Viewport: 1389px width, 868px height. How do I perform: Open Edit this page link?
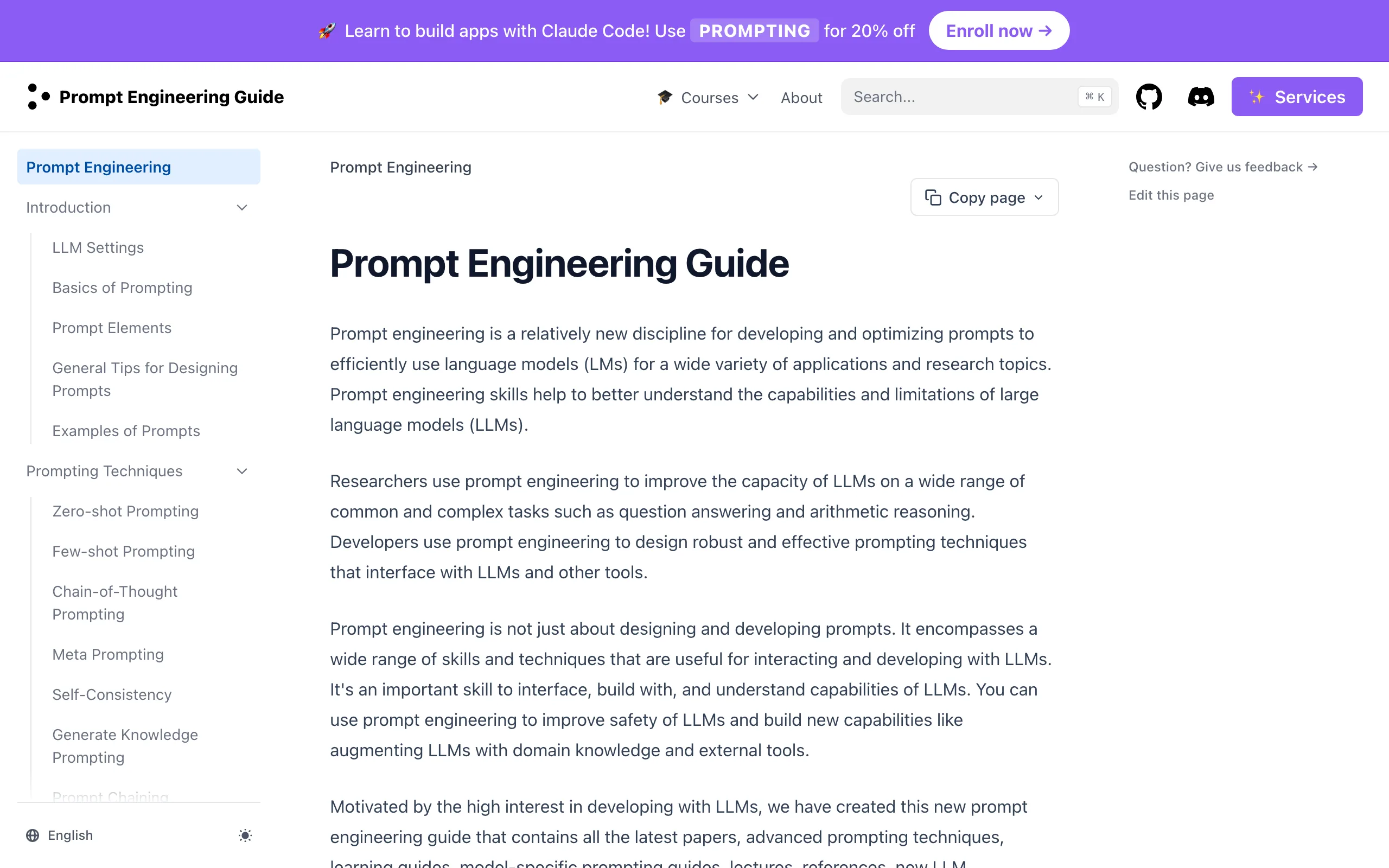pos(1171,195)
